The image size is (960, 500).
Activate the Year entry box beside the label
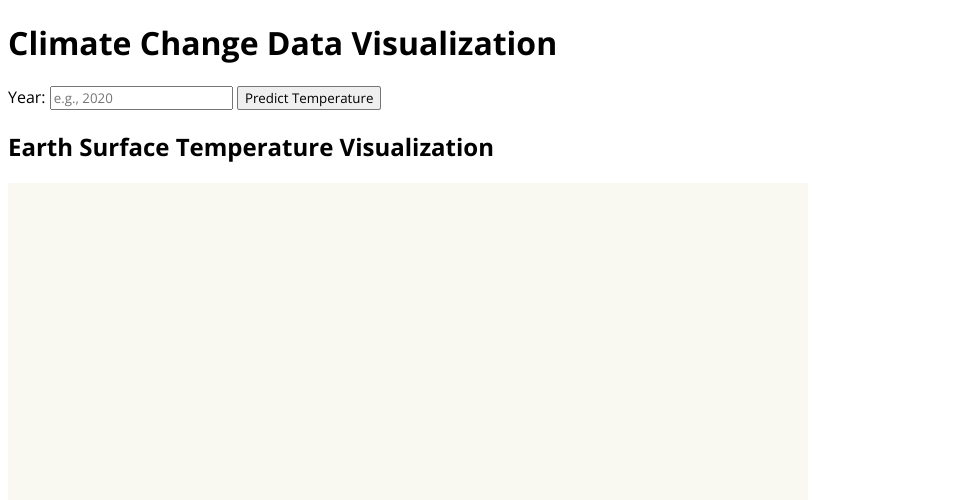click(x=141, y=98)
